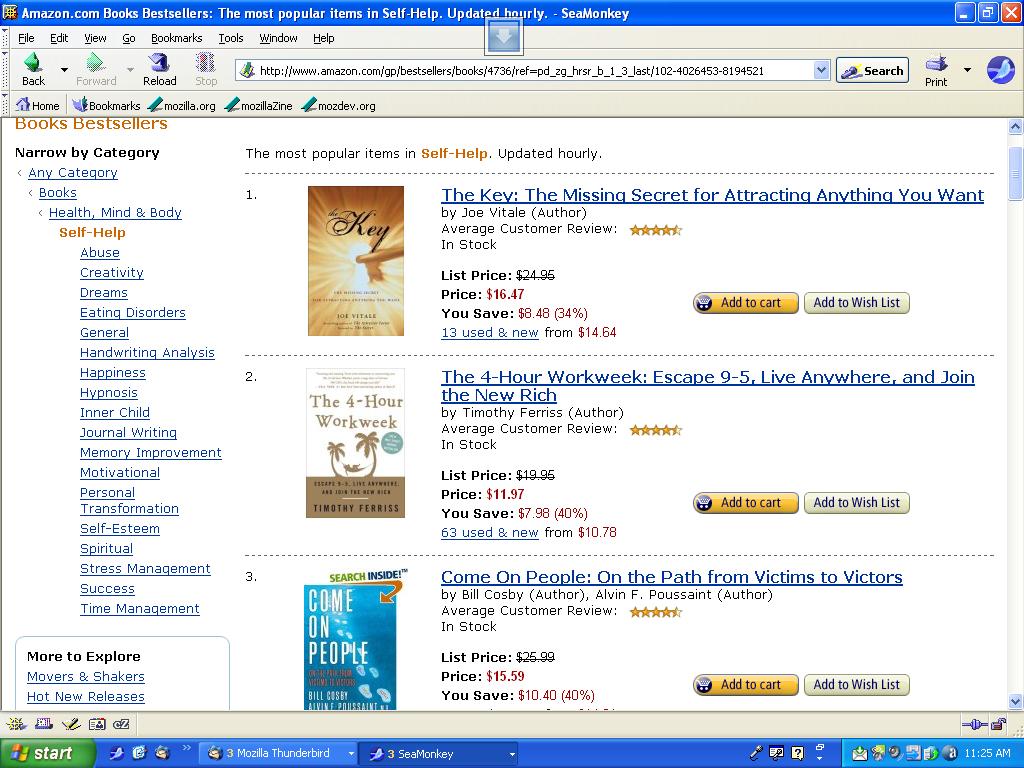Open the Tools menu

231,38
